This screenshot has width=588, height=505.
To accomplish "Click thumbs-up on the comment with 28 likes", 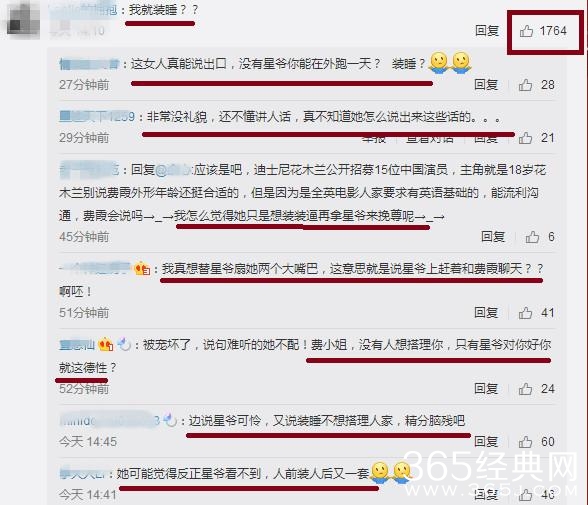I will click(525, 85).
